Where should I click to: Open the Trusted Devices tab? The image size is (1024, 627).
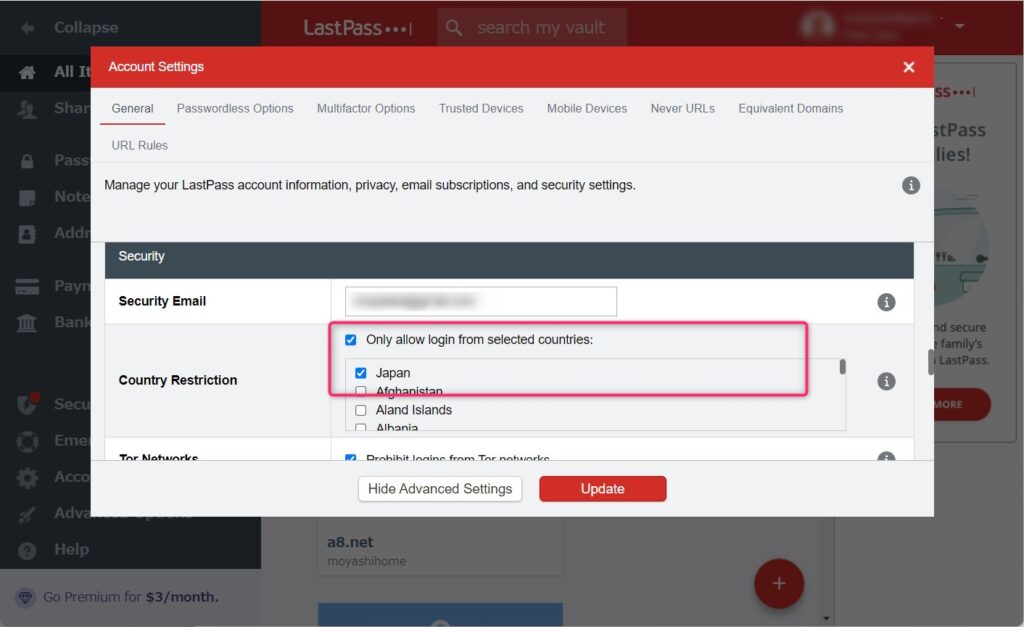pos(481,108)
